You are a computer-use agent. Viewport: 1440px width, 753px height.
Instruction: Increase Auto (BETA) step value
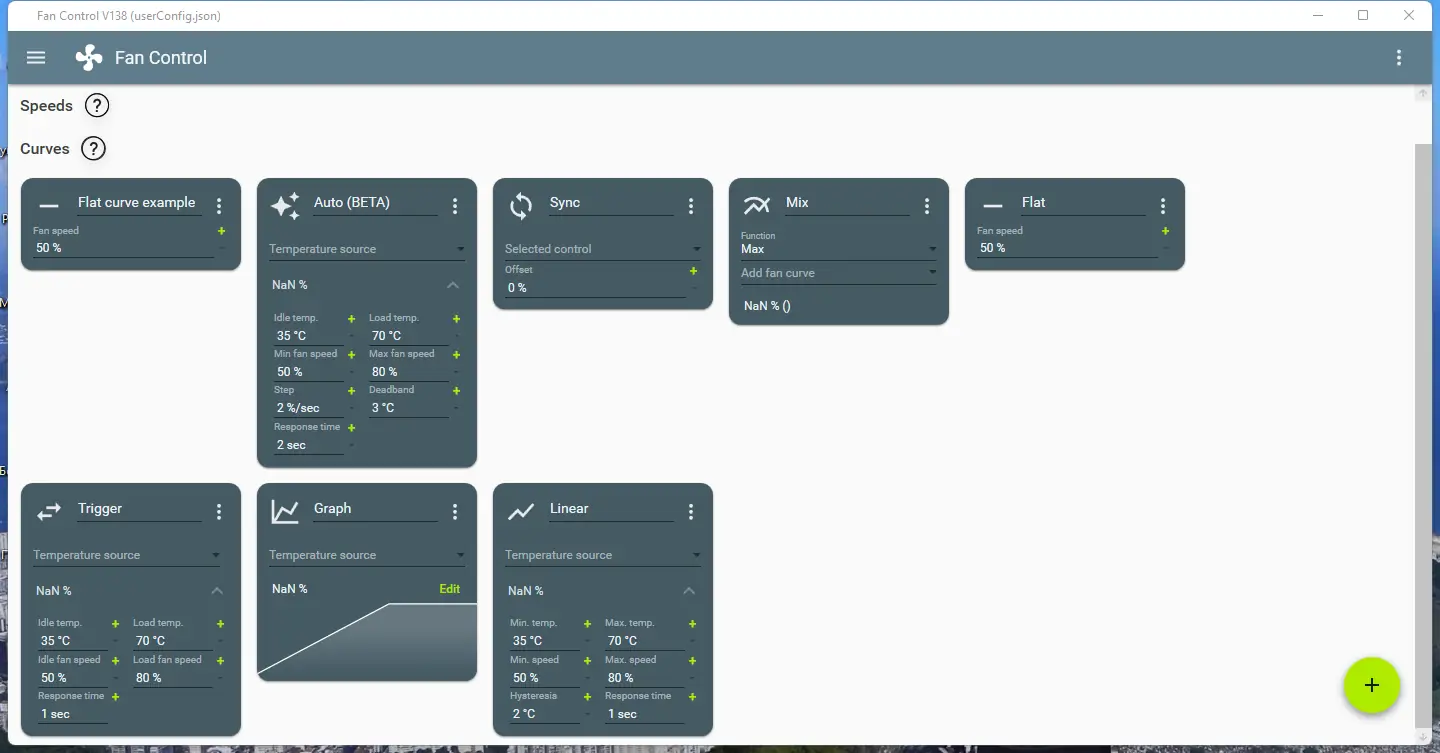pyautogui.click(x=351, y=391)
